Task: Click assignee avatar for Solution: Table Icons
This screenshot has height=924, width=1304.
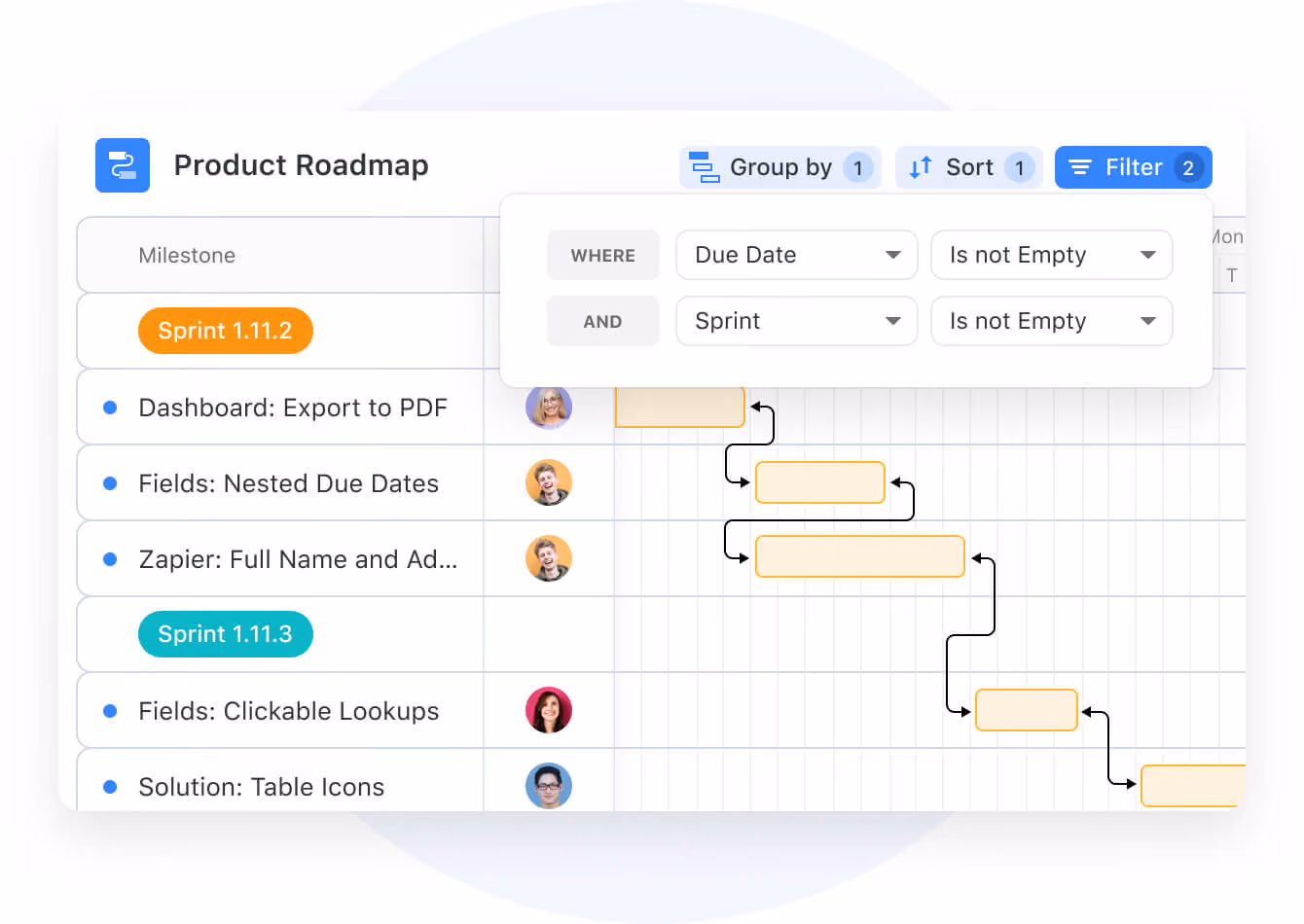Action: click(x=549, y=786)
